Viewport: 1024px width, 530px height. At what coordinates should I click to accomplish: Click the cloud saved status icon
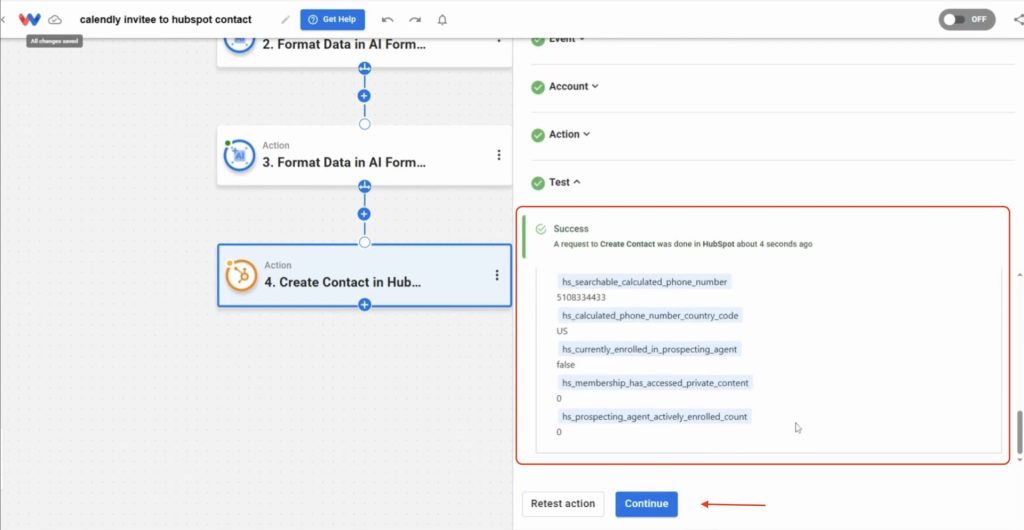point(56,20)
